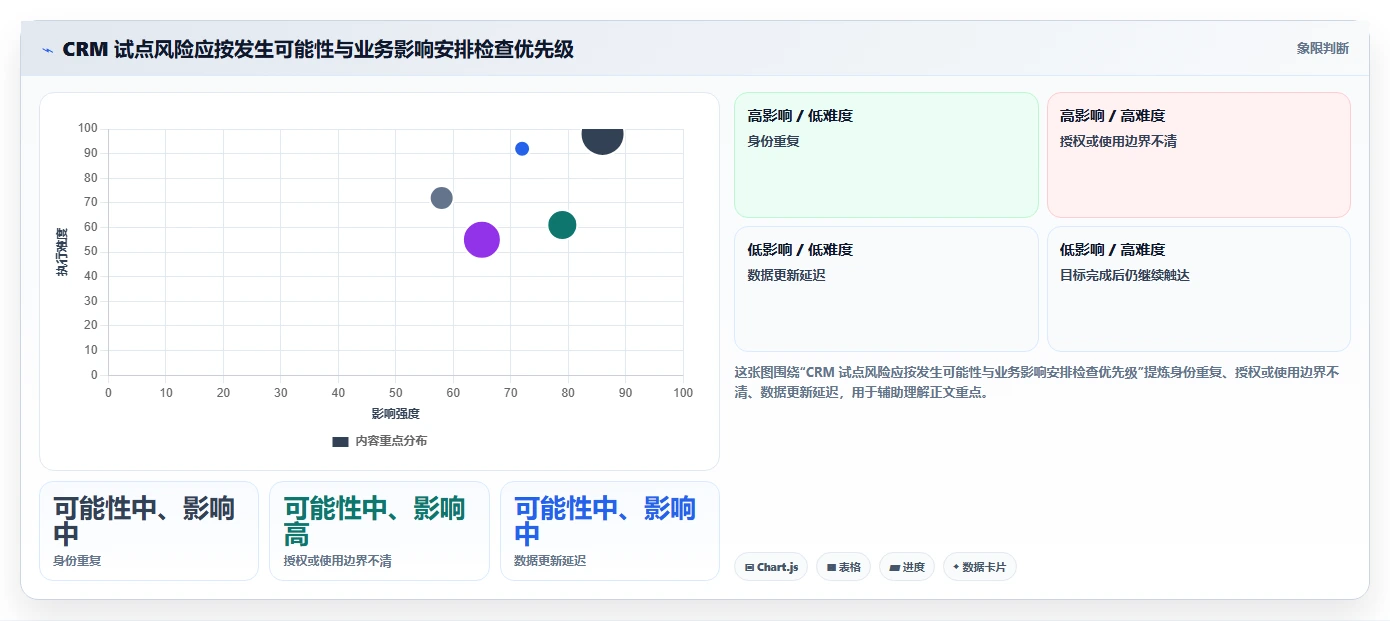This screenshot has width=1390, height=621.
Task: Click the 象限判断 label in the header
Action: pos(1322,48)
